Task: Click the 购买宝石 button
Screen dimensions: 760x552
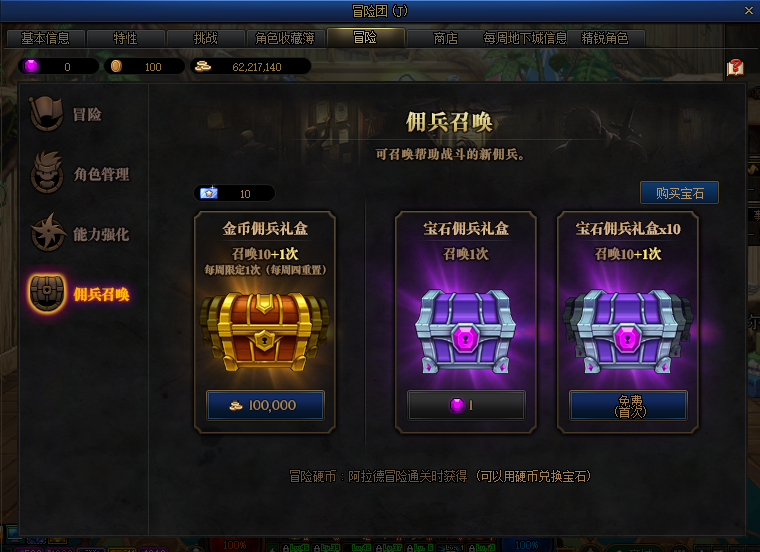Action: pos(679,193)
